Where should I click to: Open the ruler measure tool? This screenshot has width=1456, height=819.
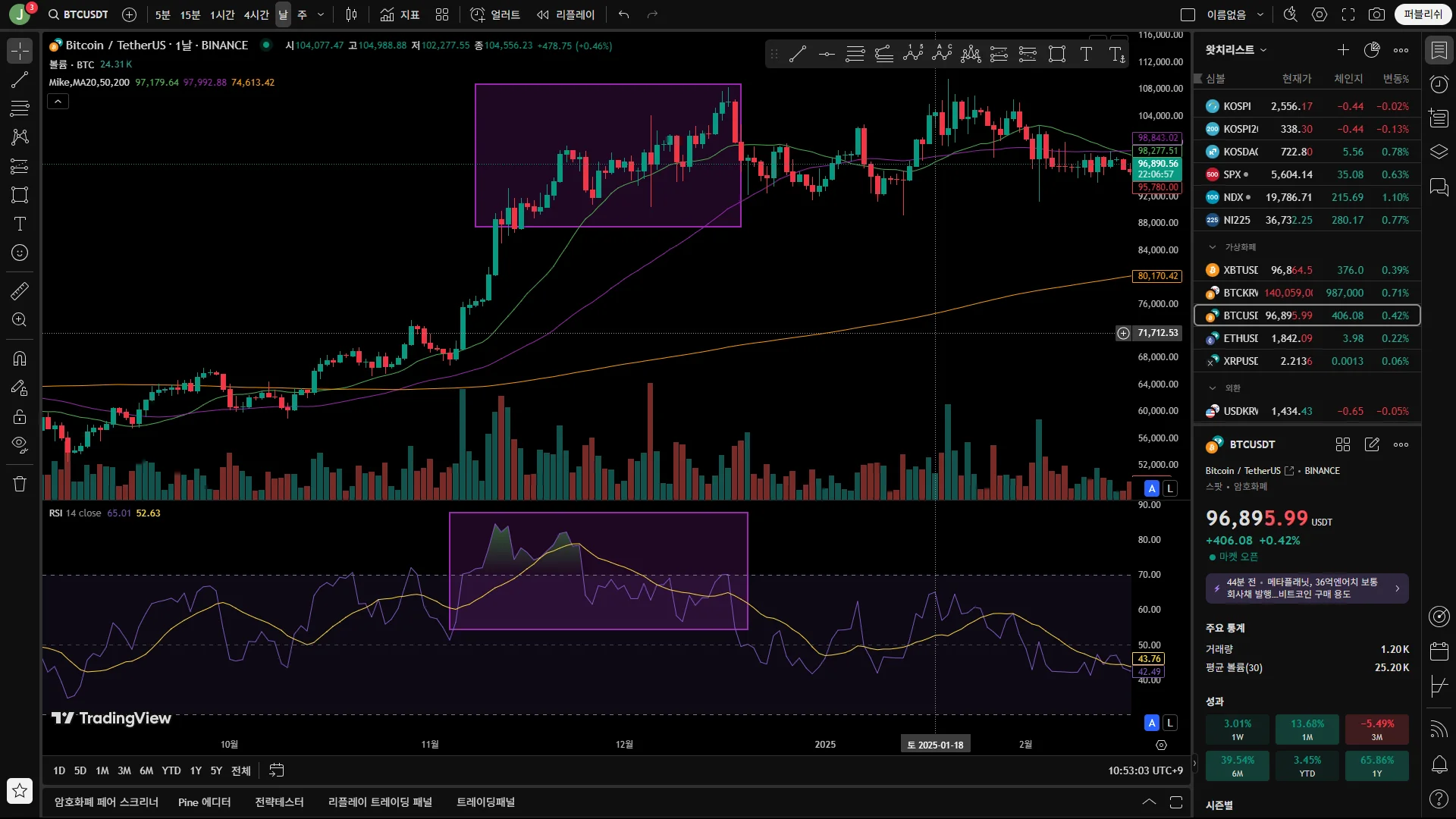20,290
